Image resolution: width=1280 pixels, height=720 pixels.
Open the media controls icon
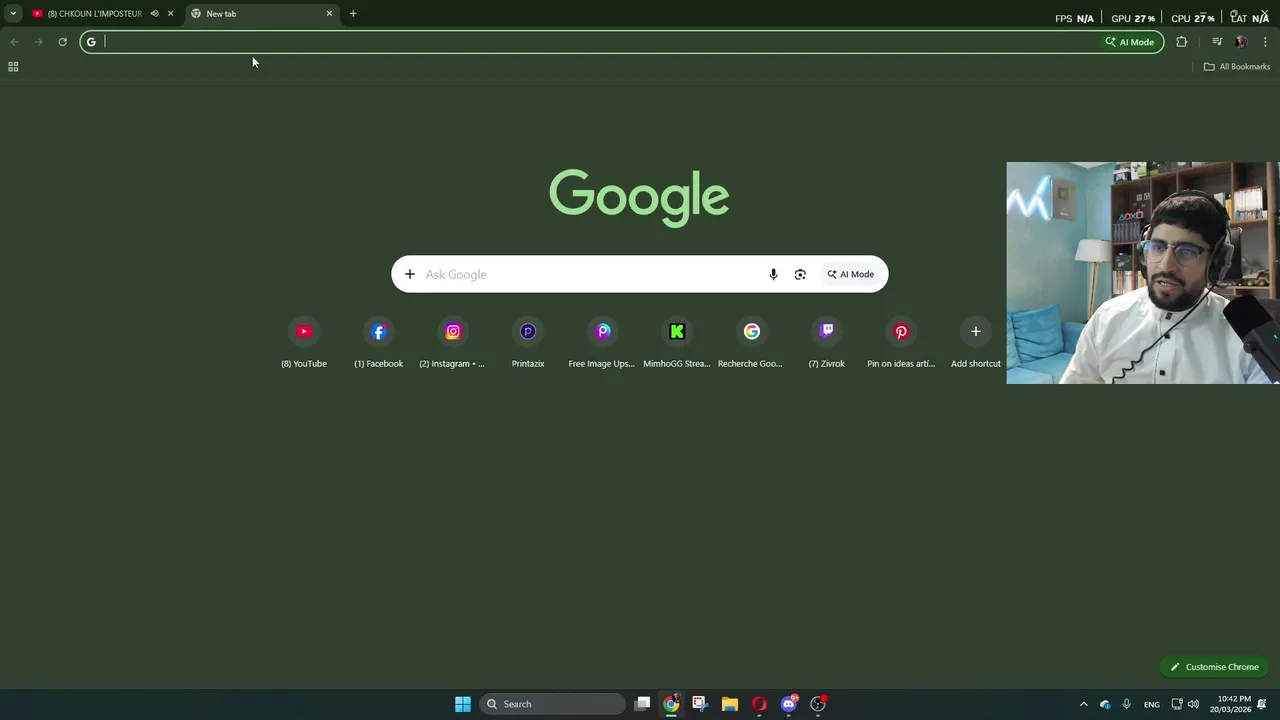[x=1217, y=42]
